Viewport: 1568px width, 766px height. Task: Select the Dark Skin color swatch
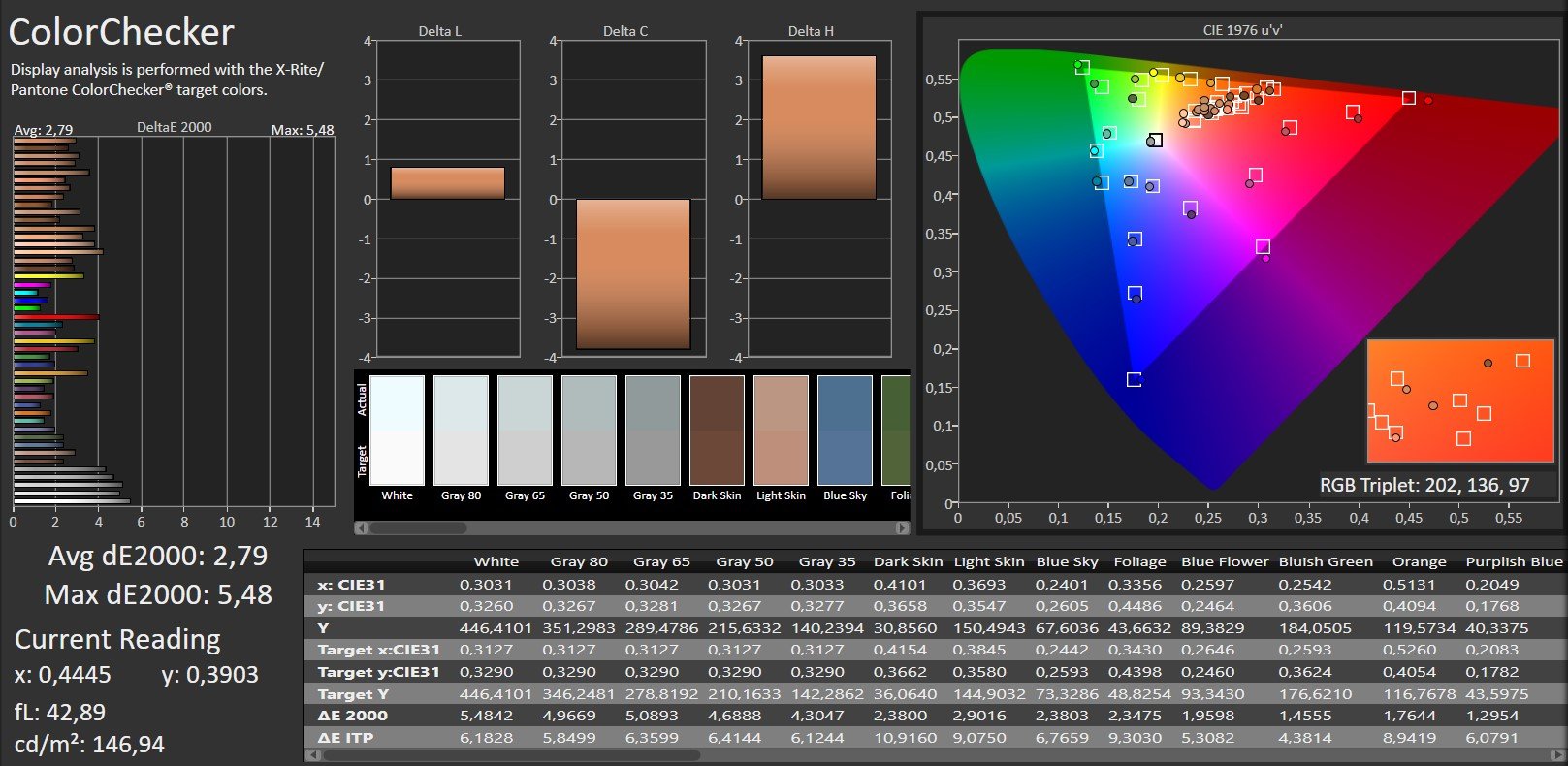(x=717, y=431)
